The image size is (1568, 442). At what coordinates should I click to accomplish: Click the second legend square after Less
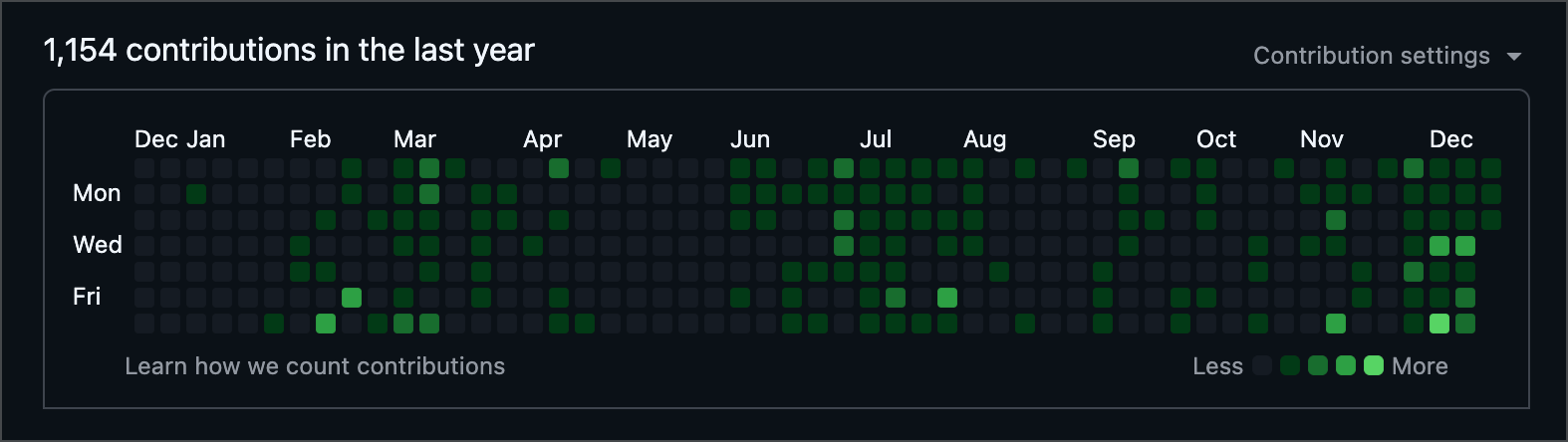pos(1290,365)
